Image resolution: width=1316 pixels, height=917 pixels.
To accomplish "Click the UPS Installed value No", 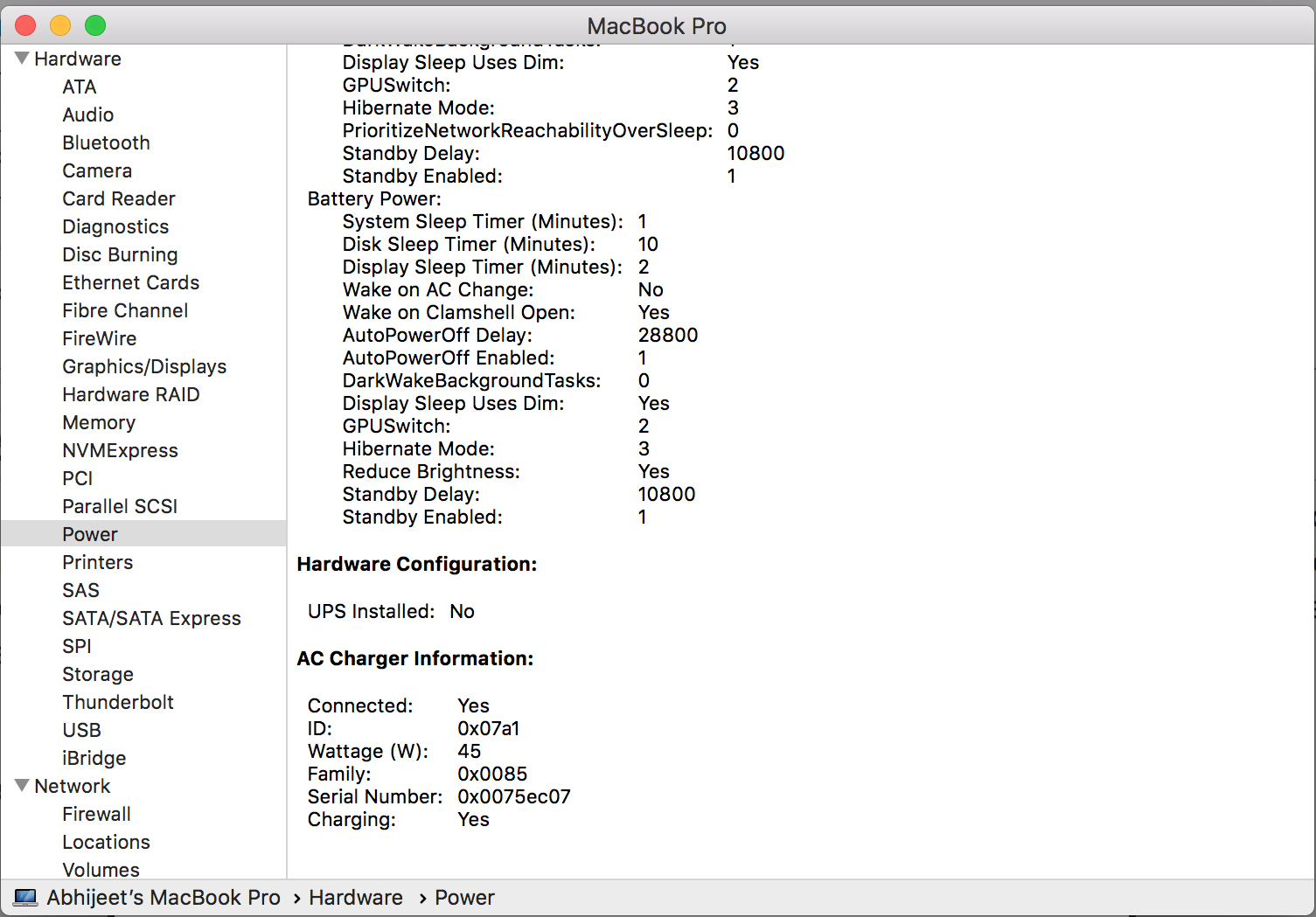I will coord(462,611).
